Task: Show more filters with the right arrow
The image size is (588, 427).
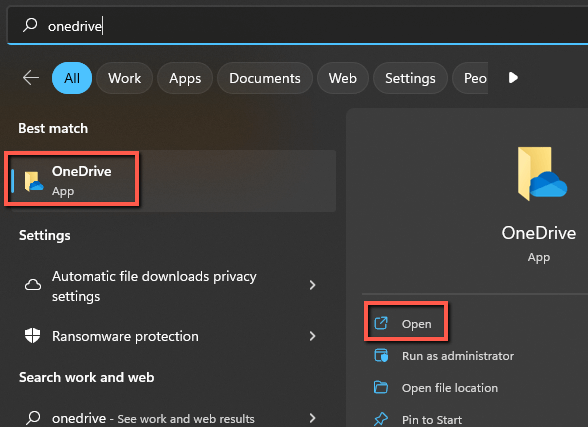Action: pos(513,78)
